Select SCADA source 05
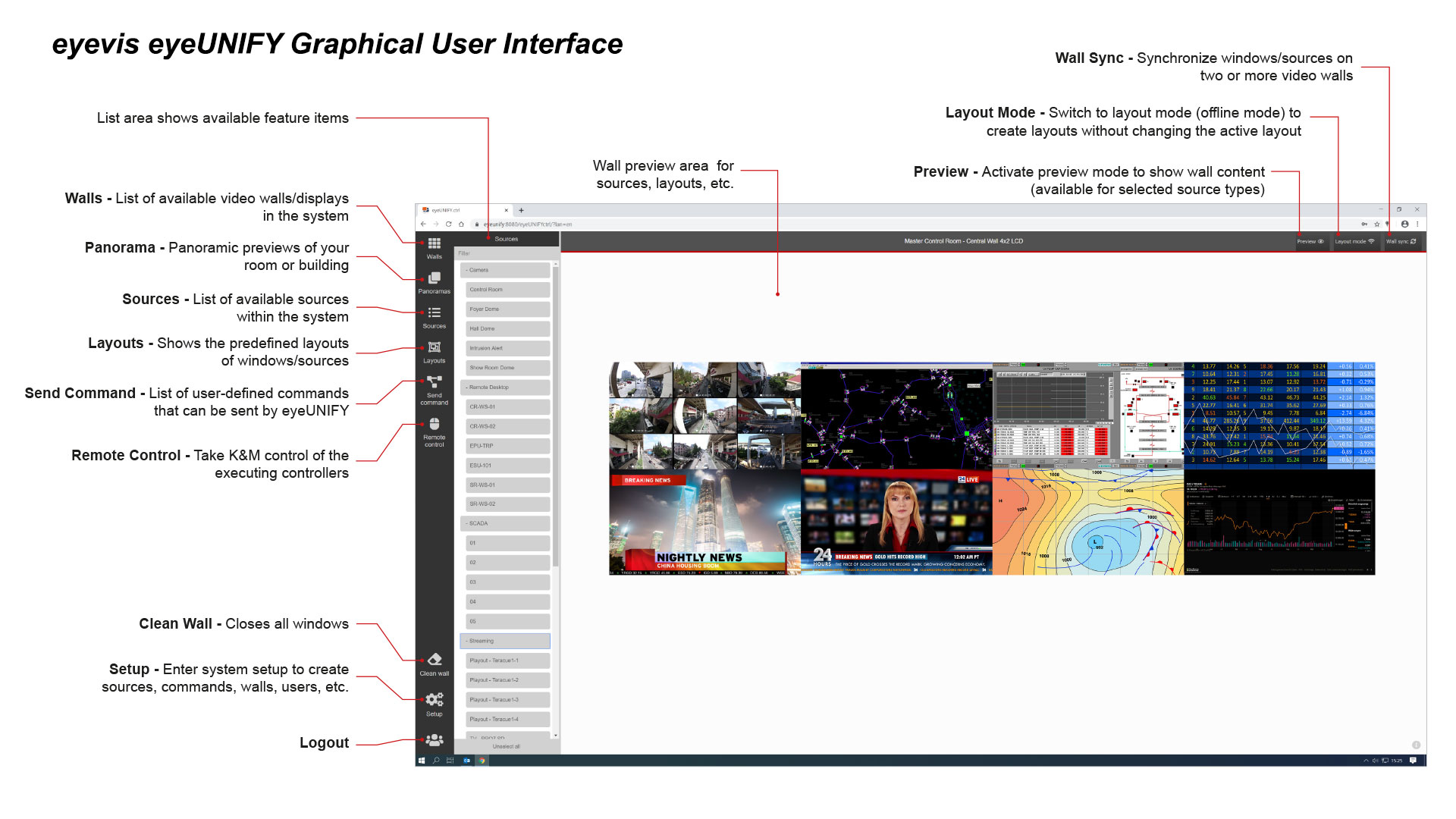1456x819 pixels. point(507,622)
